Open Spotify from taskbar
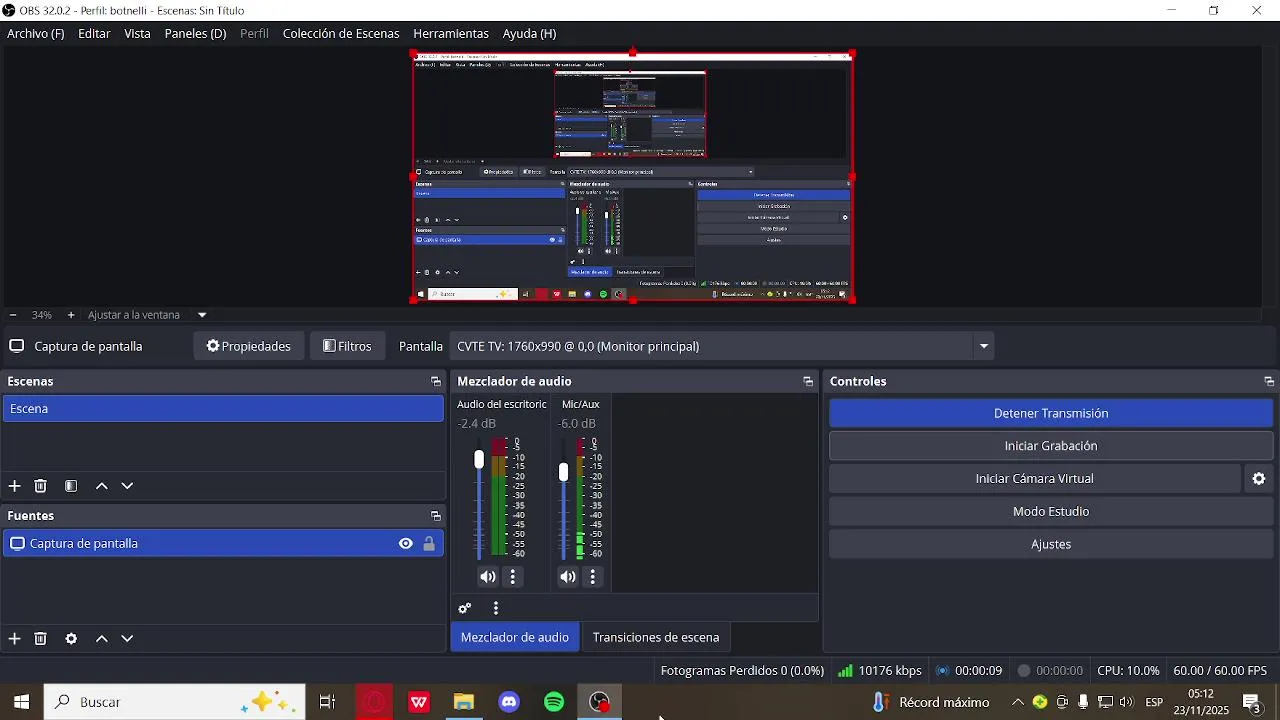1280x720 pixels. point(555,702)
